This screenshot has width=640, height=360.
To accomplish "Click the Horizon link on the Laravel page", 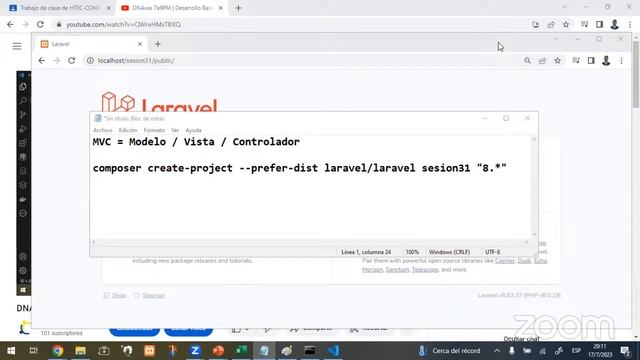I will coord(372,269).
